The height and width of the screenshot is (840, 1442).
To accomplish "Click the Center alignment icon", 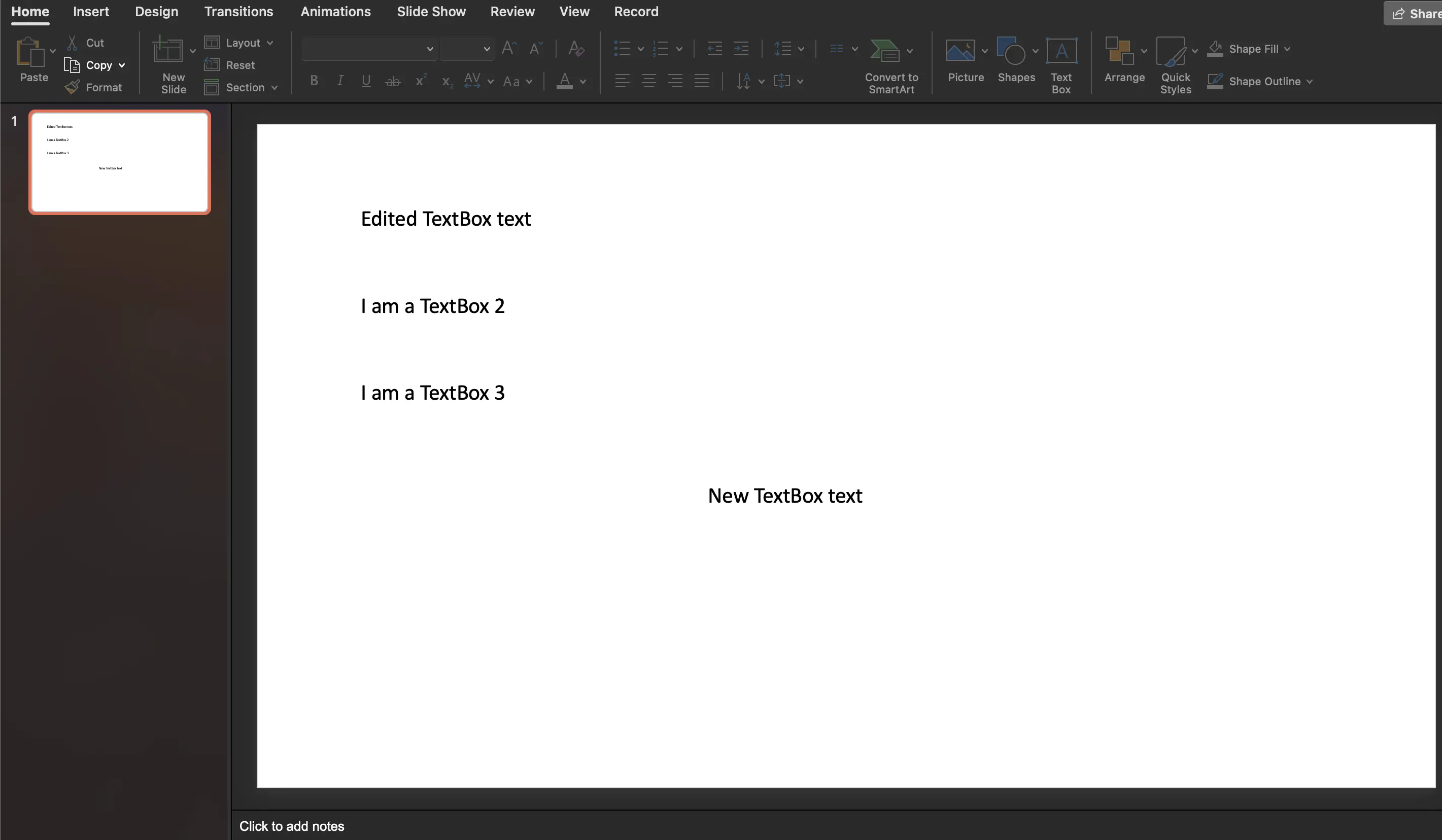I will [x=649, y=81].
